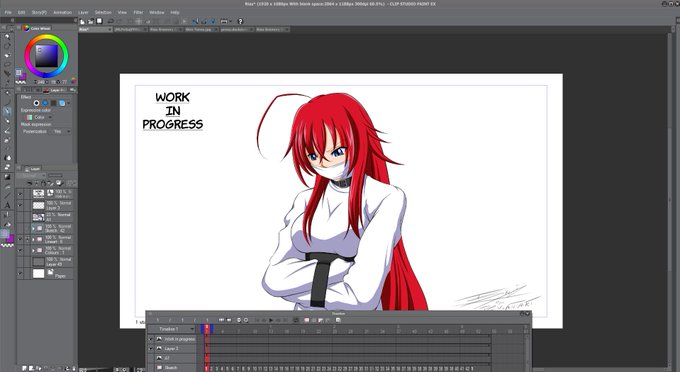Click the delete layer trash icon

74,369
